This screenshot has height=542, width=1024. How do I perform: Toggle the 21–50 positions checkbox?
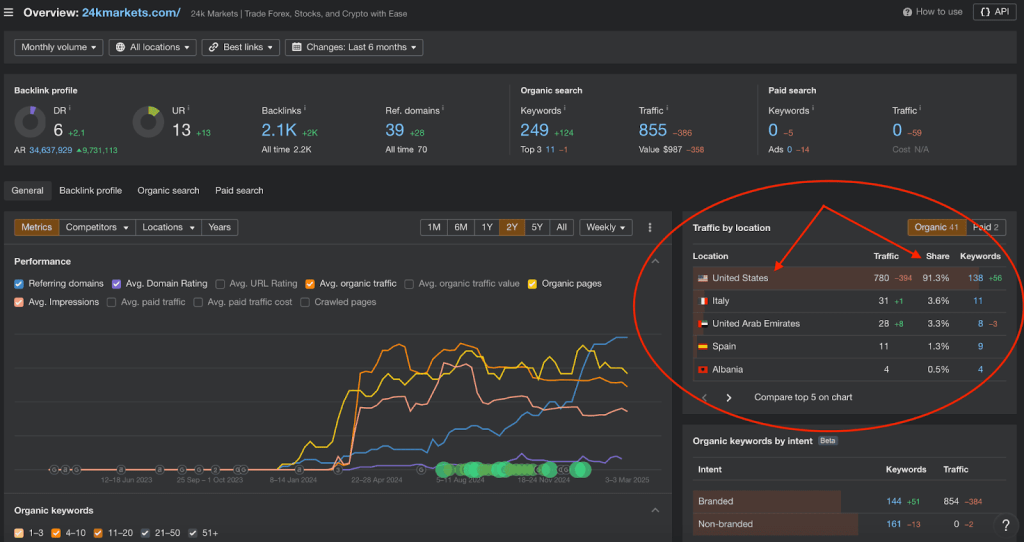145,533
